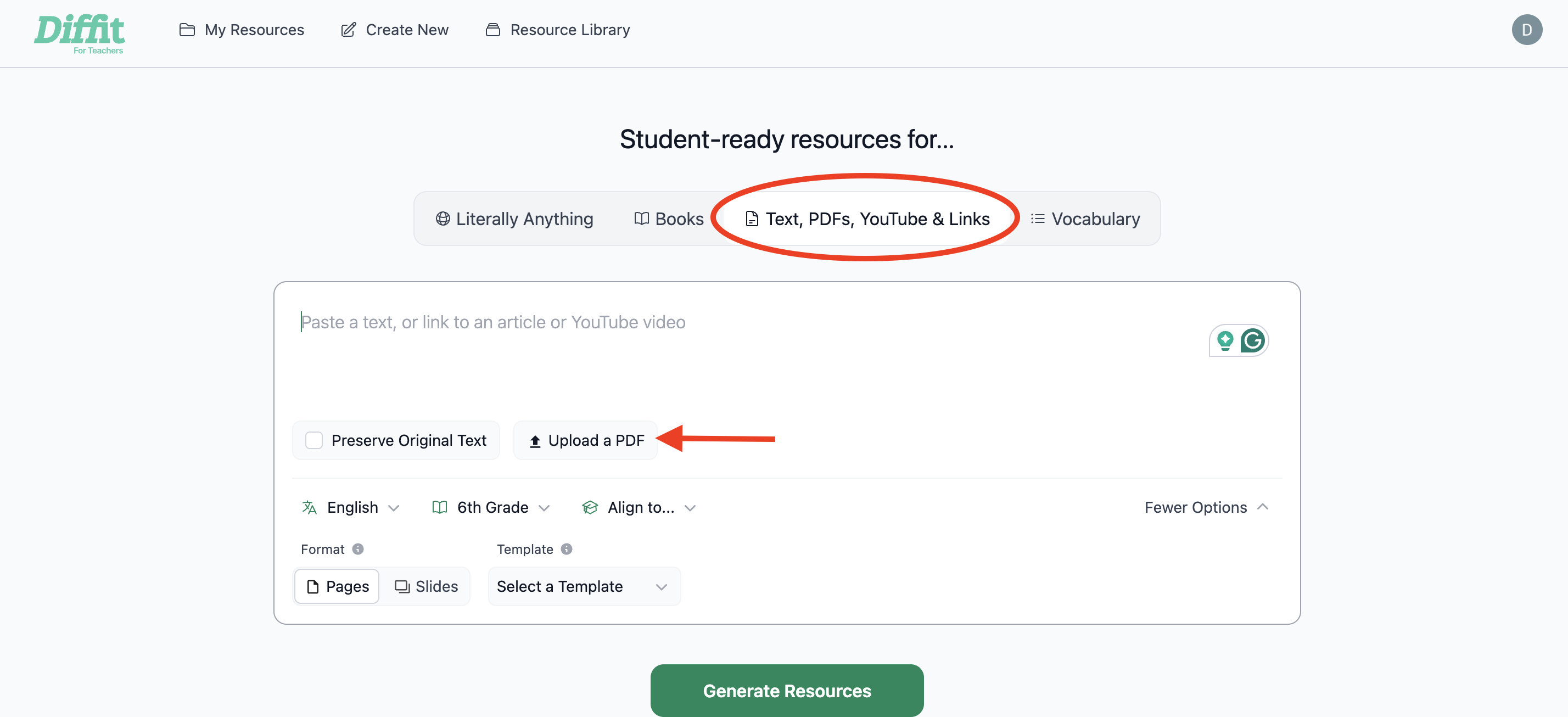
Task: Enable the Preserve Original Text checkbox
Action: [x=314, y=440]
